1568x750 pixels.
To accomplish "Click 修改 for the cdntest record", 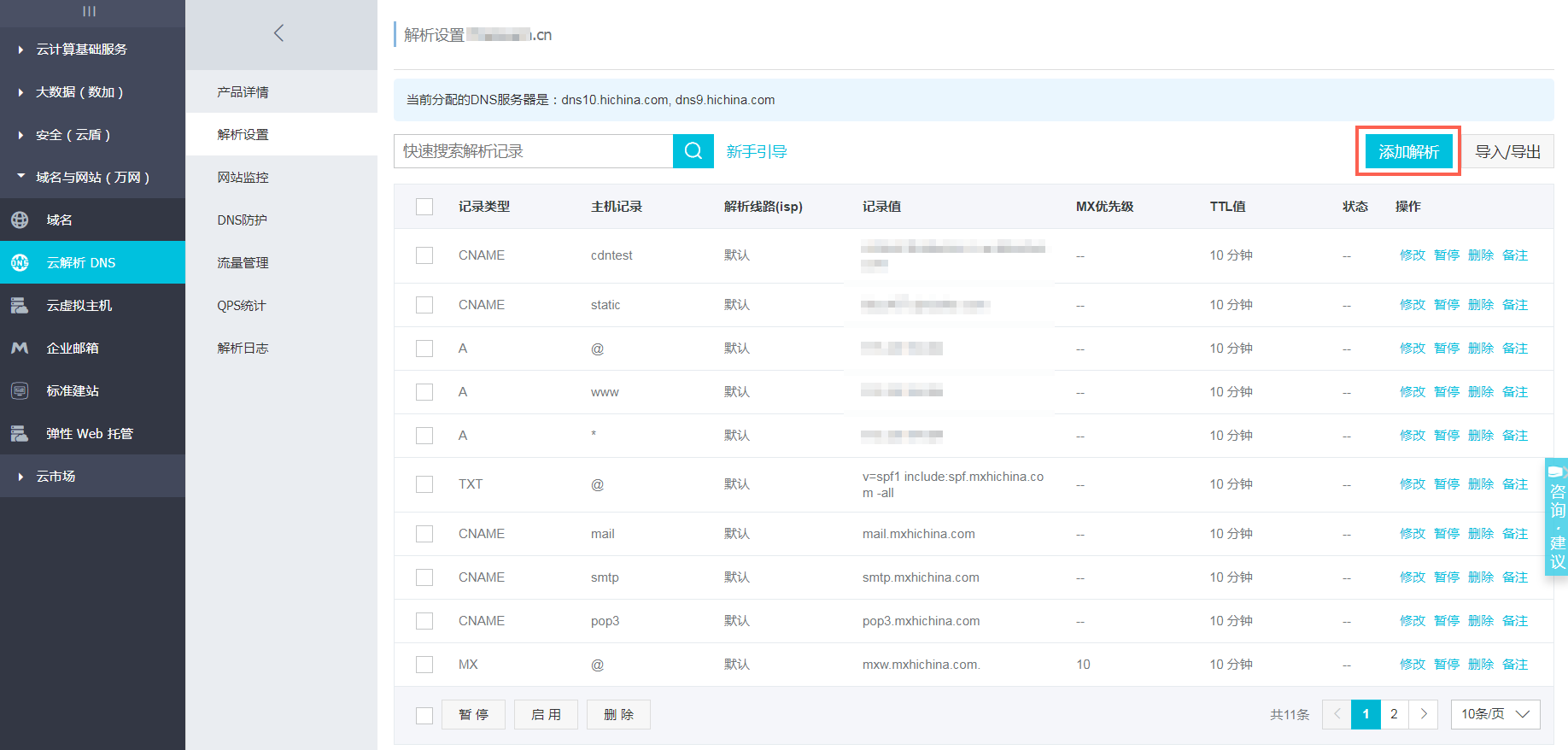I will [x=1413, y=255].
